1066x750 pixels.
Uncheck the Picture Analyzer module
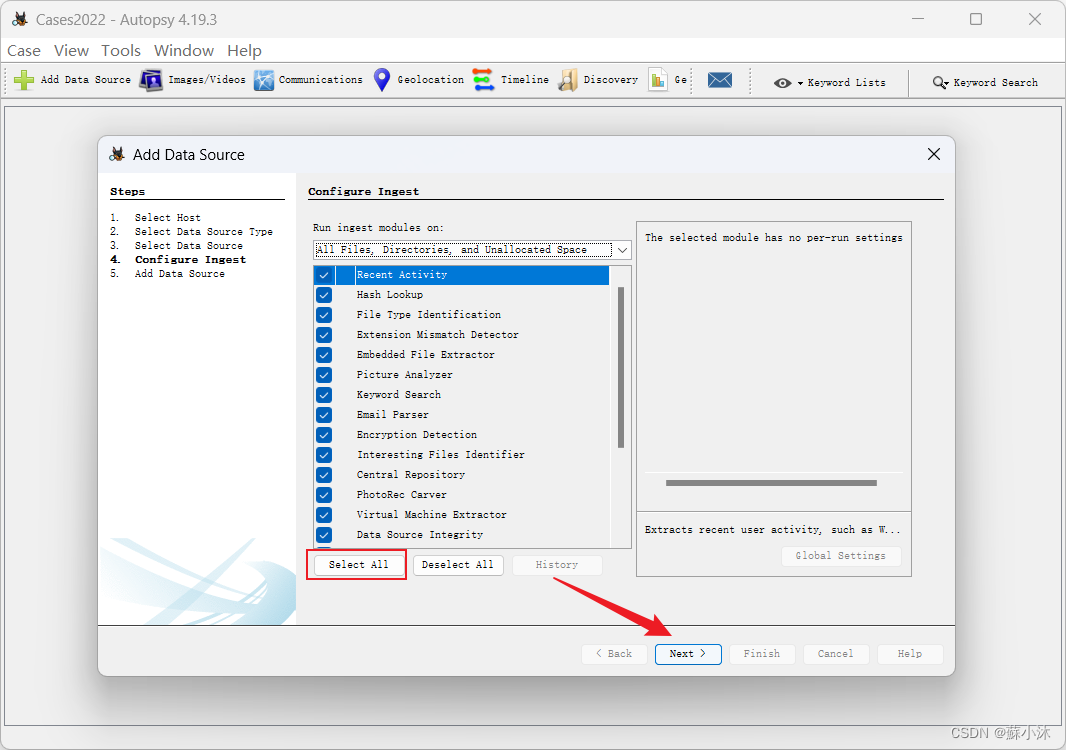point(324,375)
